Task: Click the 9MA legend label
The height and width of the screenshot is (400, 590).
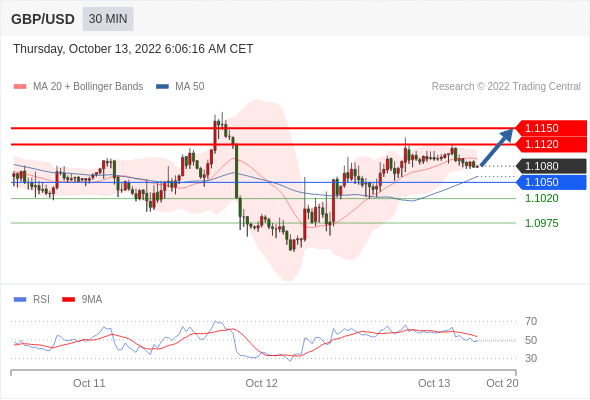Action: [x=92, y=300]
